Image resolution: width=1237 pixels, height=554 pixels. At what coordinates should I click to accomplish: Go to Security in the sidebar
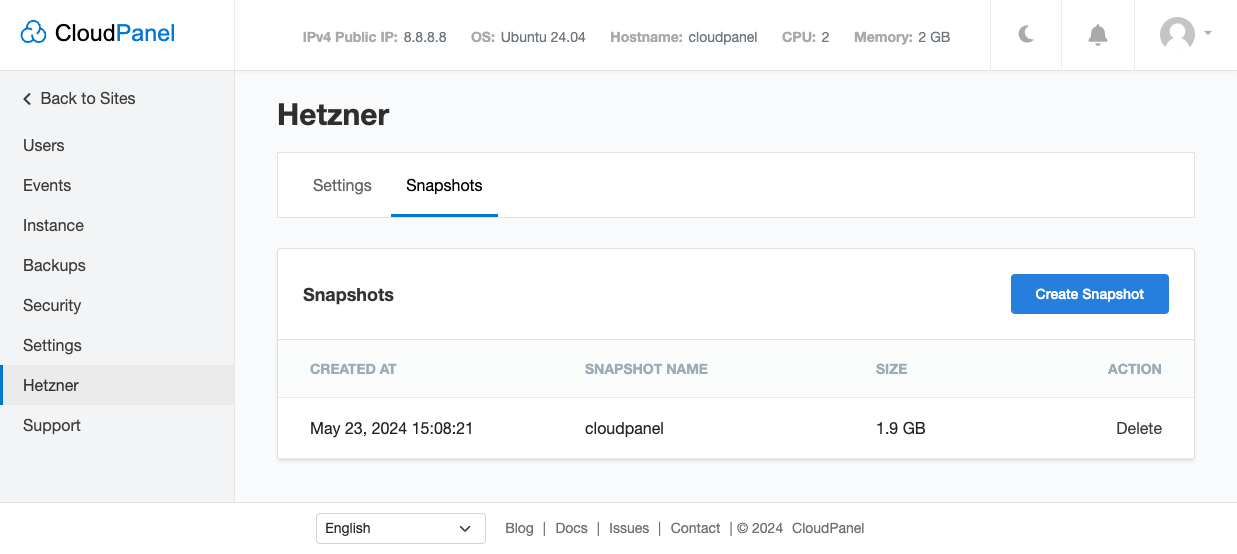point(52,305)
